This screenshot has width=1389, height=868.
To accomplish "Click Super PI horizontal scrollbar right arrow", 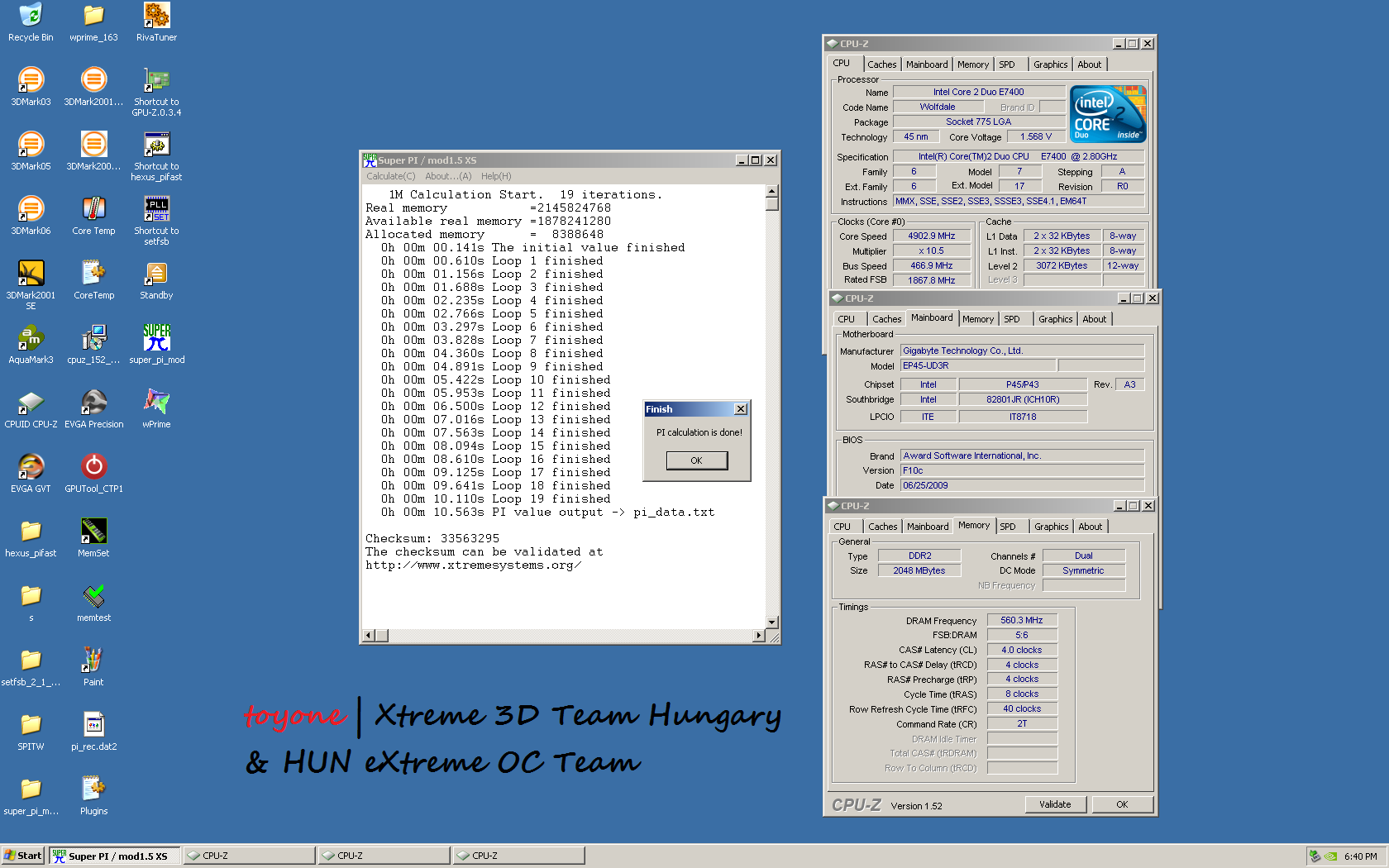I will click(759, 636).
